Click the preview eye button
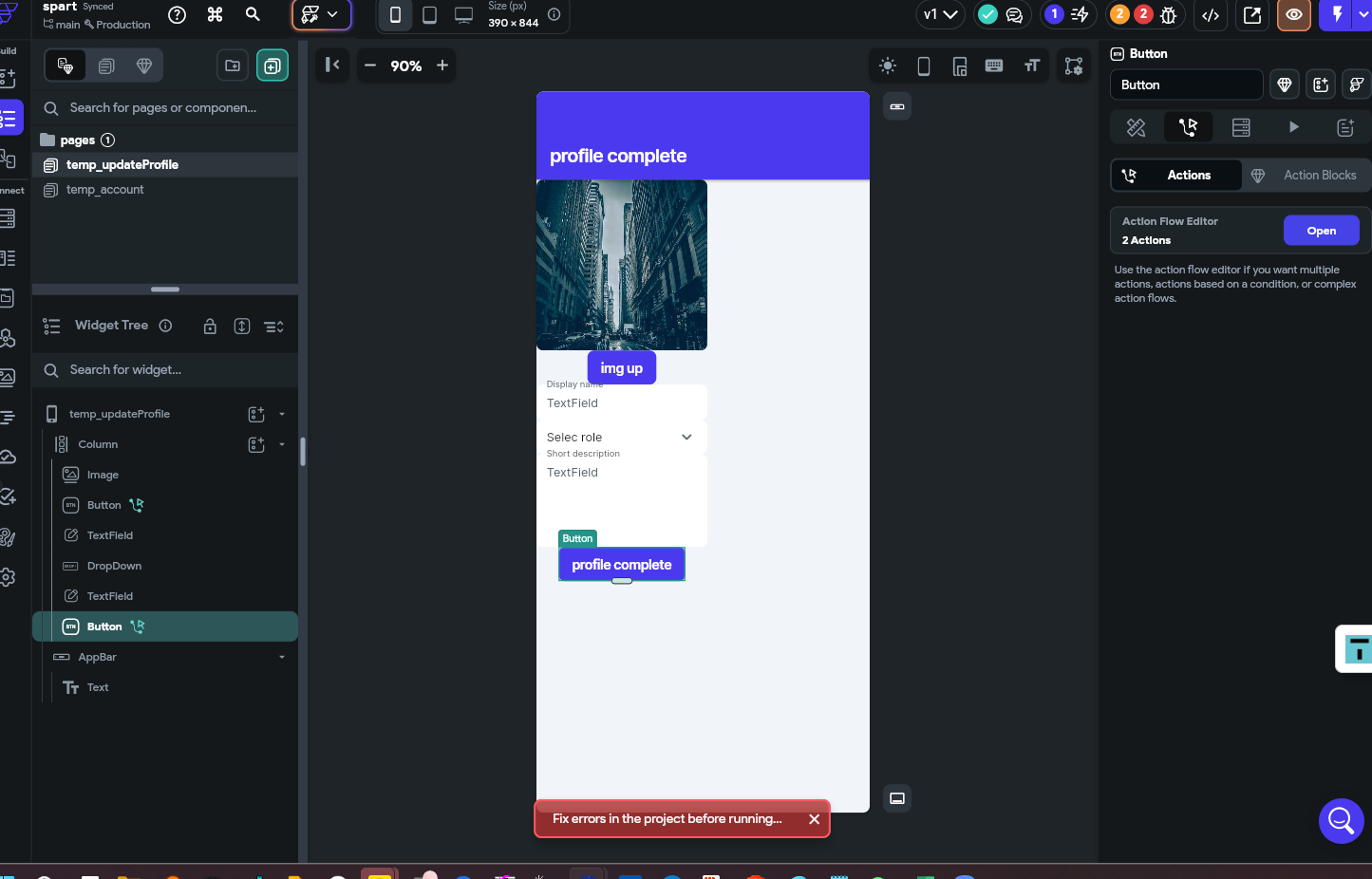This screenshot has width=1372, height=879. pyautogui.click(x=1294, y=15)
